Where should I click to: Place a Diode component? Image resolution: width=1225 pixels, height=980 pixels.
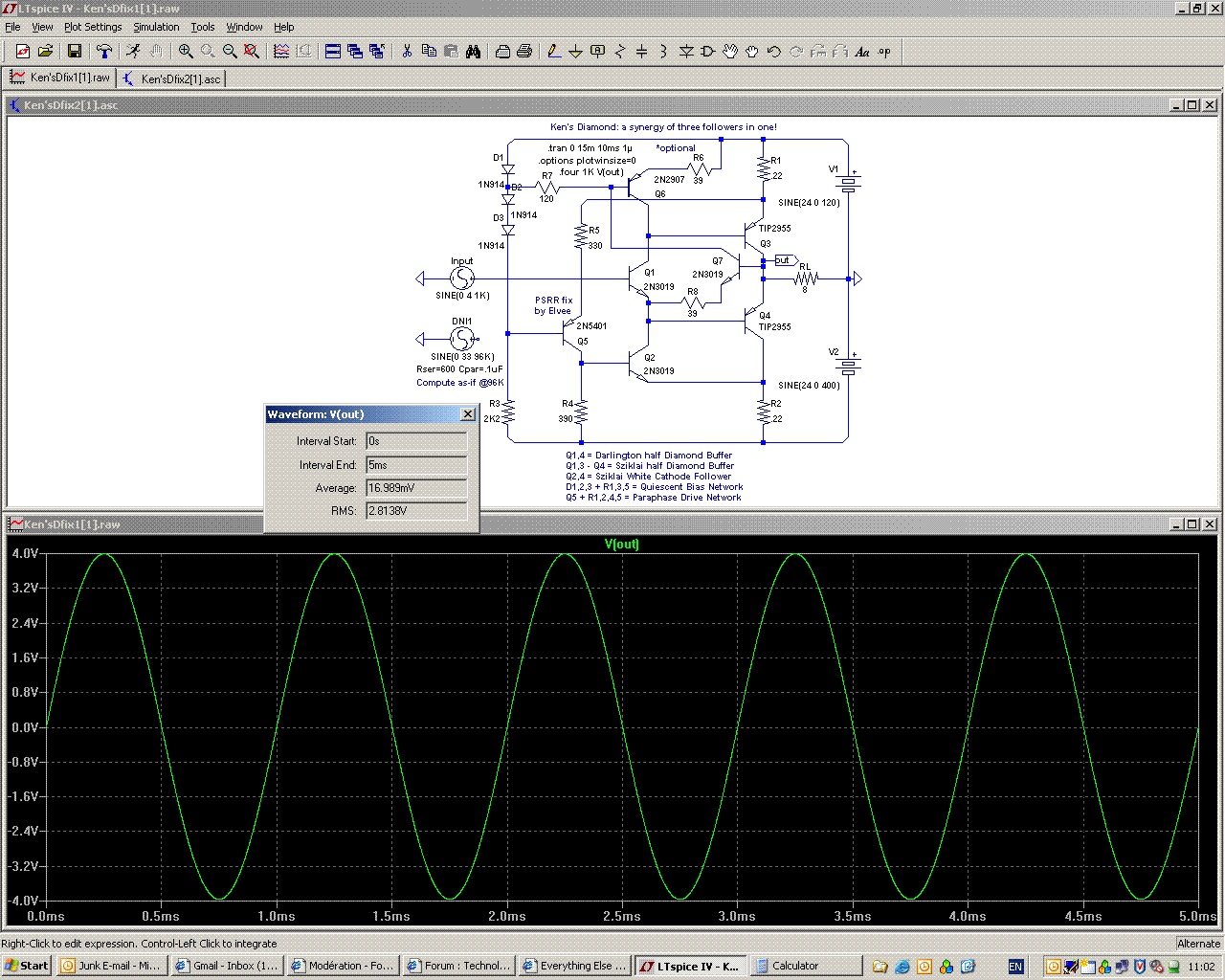pyautogui.click(x=686, y=52)
